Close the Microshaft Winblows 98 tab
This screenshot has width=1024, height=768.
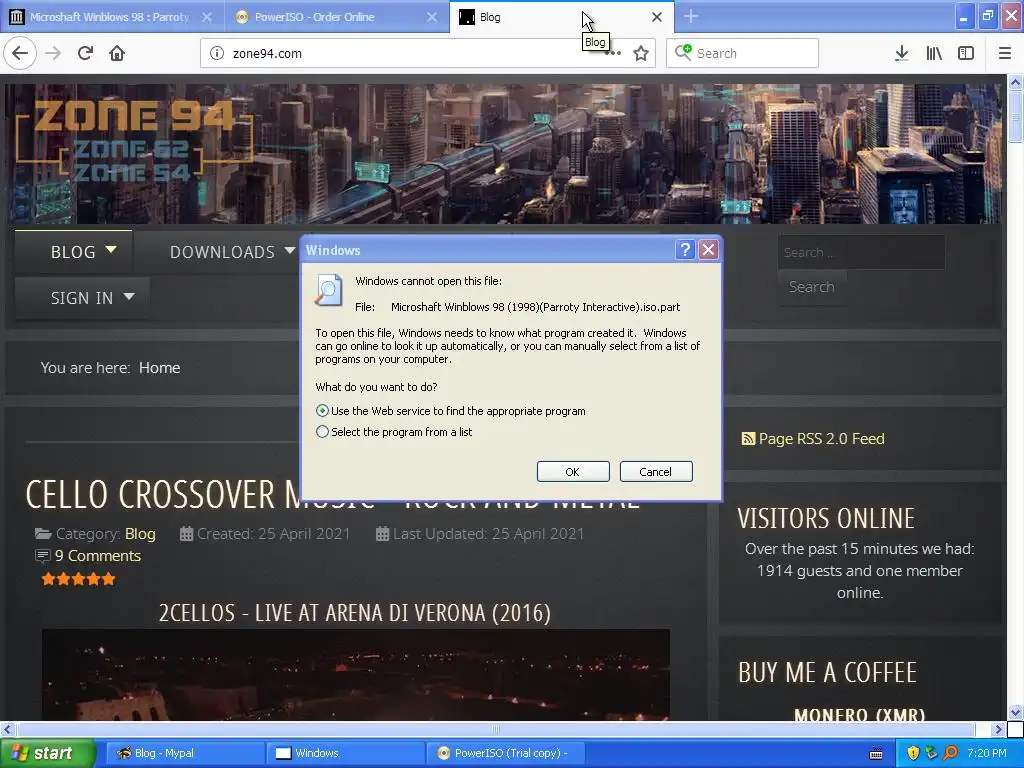tap(207, 17)
